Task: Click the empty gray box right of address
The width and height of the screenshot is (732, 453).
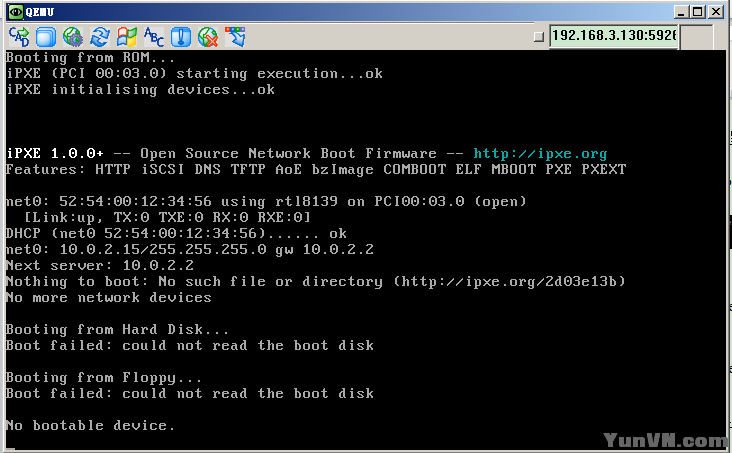Action: point(697,36)
